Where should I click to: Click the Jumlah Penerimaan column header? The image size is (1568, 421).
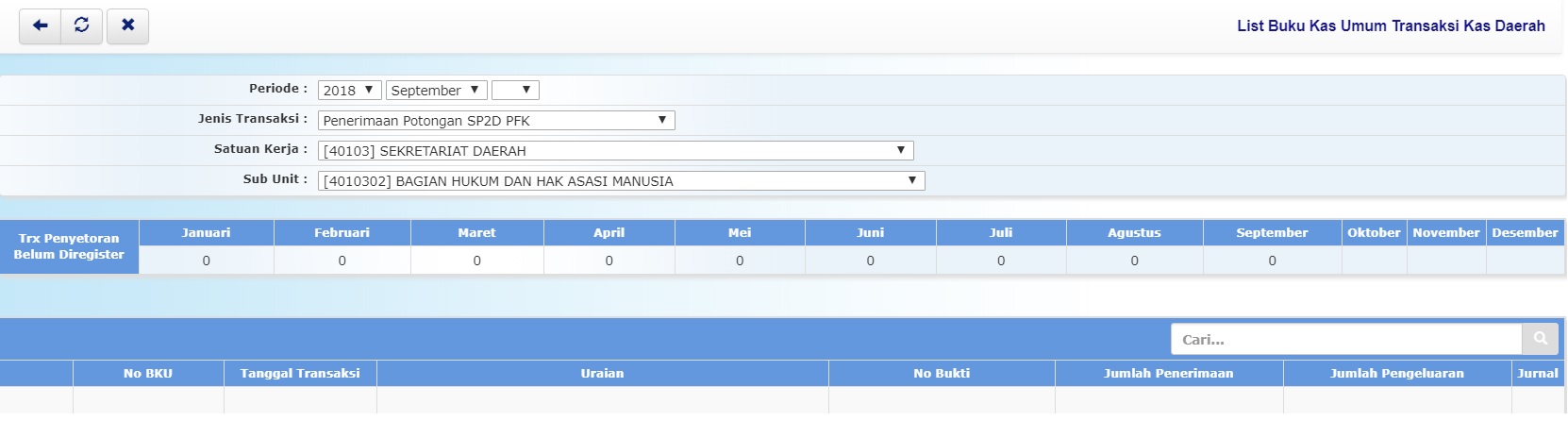[x=1168, y=374]
